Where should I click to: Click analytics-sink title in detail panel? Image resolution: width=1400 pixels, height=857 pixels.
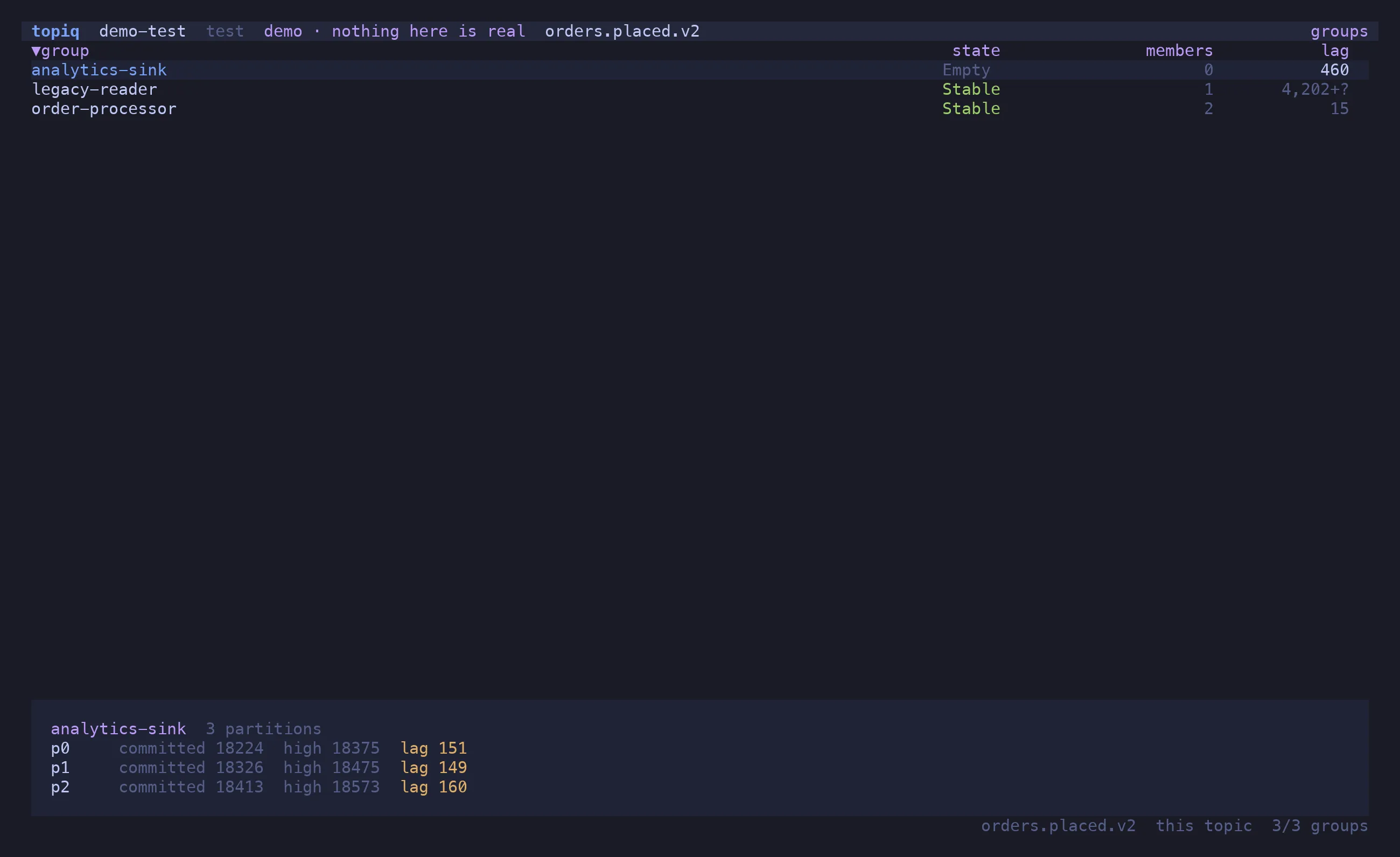tap(118, 729)
